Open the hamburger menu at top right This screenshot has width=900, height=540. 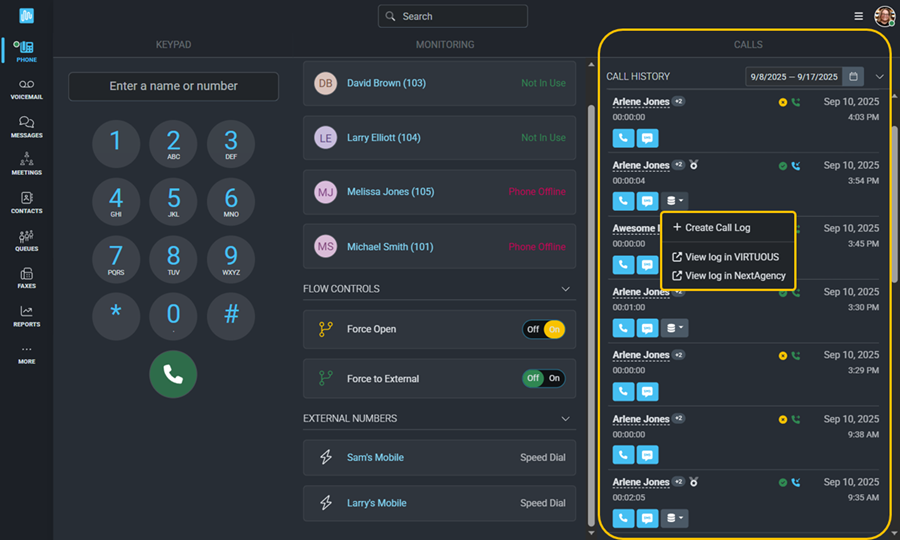click(858, 16)
